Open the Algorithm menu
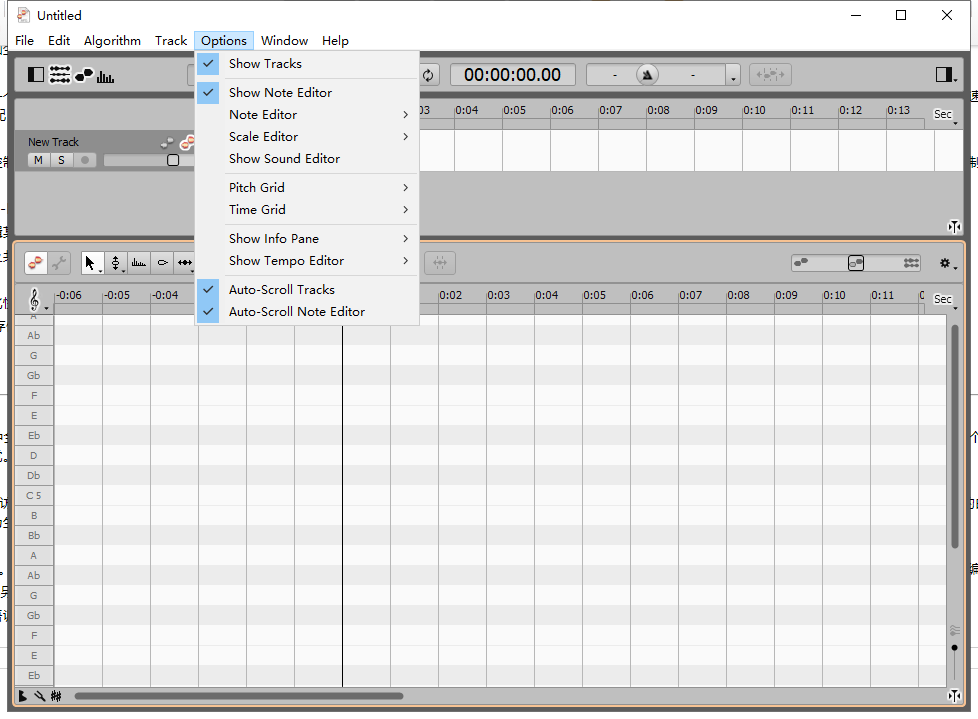The image size is (978, 719). [112, 41]
